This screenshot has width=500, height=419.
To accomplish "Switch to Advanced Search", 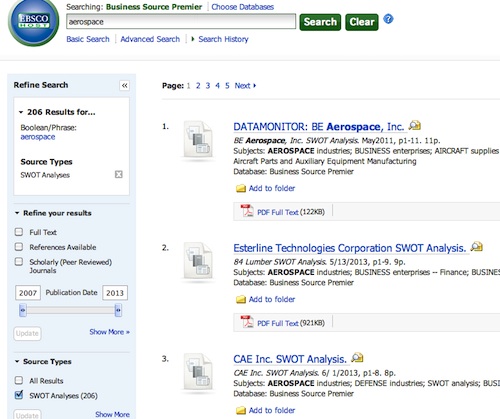I will [150, 39].
